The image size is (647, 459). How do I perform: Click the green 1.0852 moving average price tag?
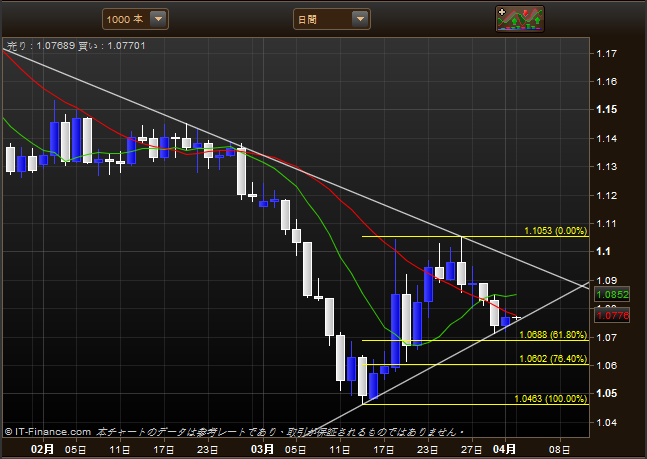pyautogui.click(x=612, y=294)
